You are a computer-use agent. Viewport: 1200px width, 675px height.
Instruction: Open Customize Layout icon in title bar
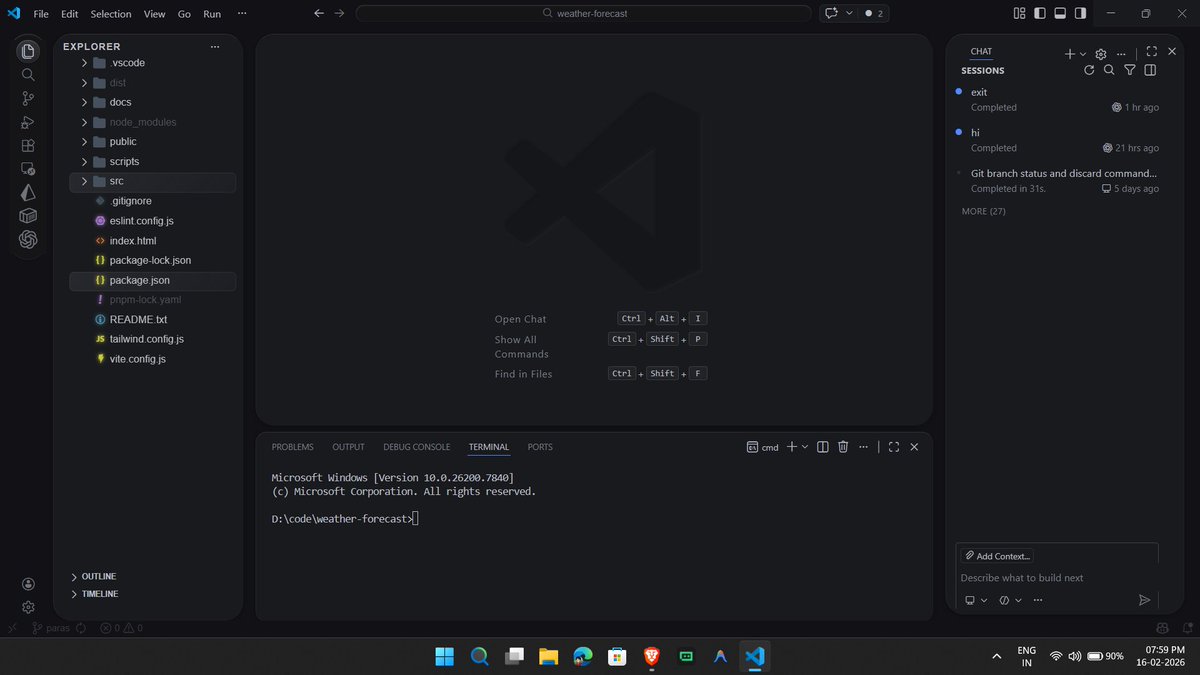(x=1019, y=14)
